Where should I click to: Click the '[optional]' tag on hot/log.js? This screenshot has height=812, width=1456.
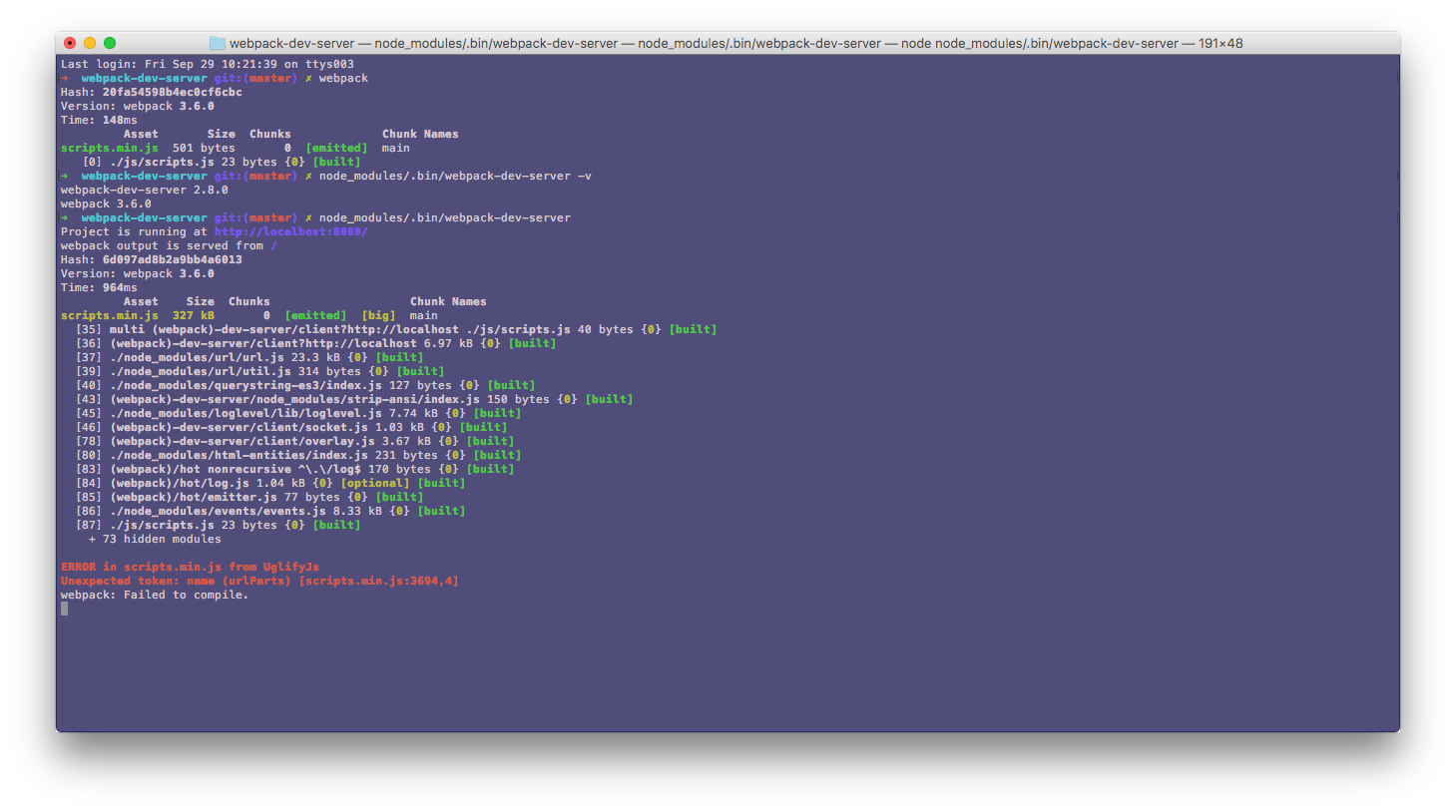pyautogui.click(x=375, y=483)
